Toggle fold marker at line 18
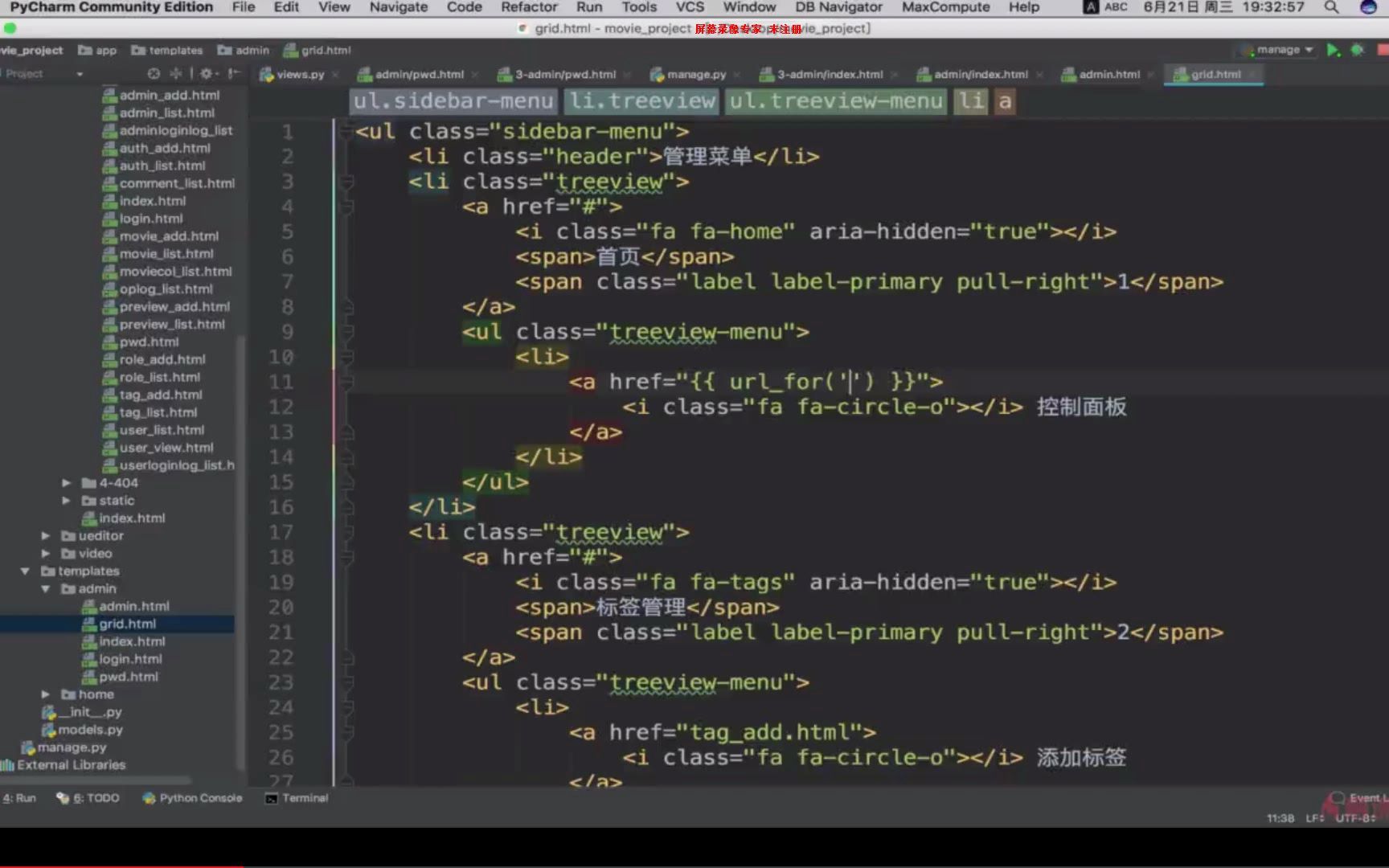Viewport: 1389px width, 868px height. coord(346,557)
